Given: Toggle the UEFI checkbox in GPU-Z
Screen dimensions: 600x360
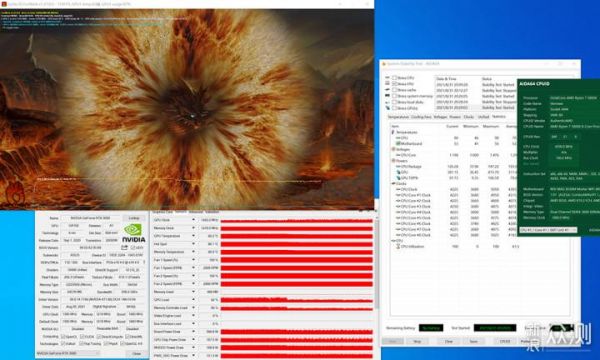Looking at the screenshot, I should pos(132,248).
